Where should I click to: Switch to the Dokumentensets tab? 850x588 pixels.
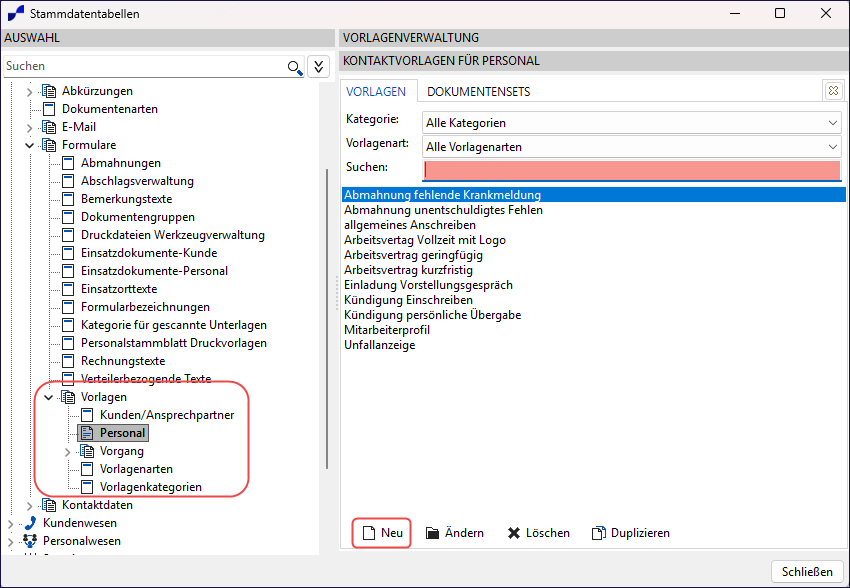[x=478, y=91]
